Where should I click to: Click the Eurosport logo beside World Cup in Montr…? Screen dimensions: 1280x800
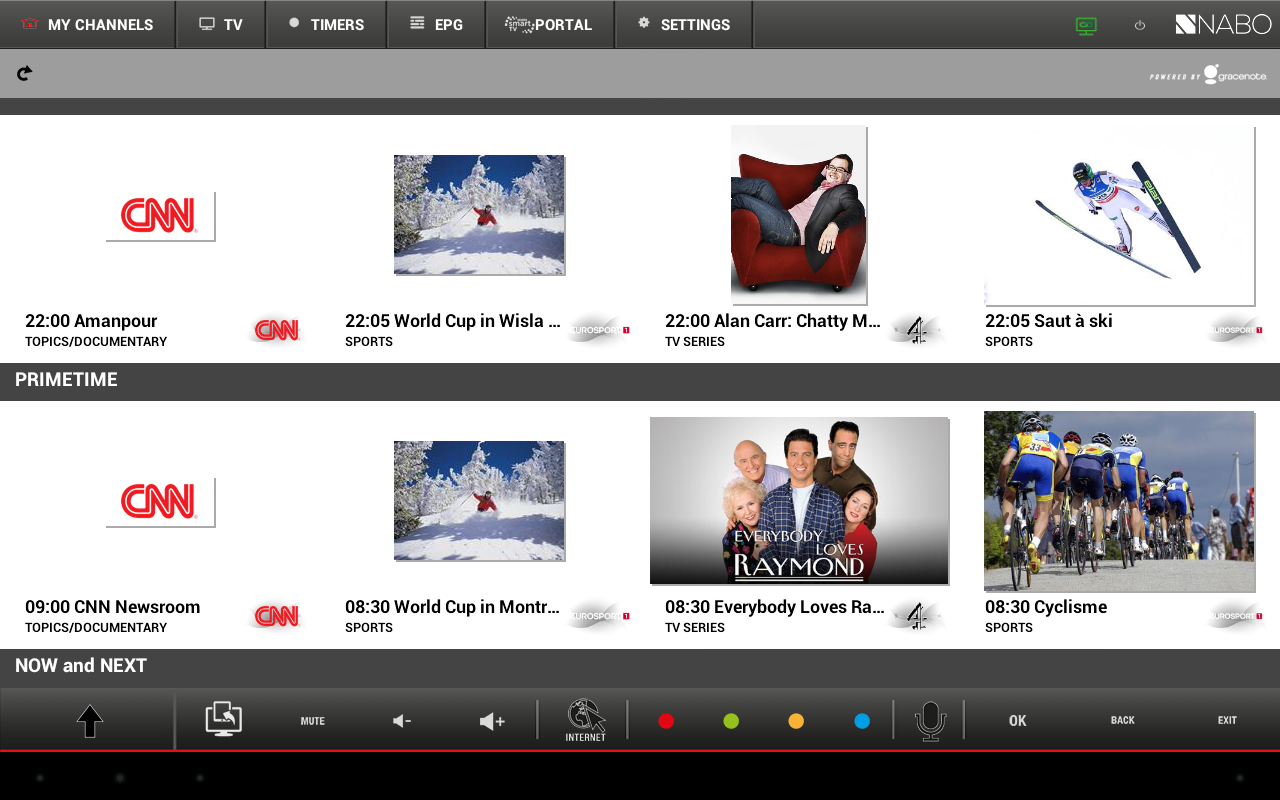[598, 616]
